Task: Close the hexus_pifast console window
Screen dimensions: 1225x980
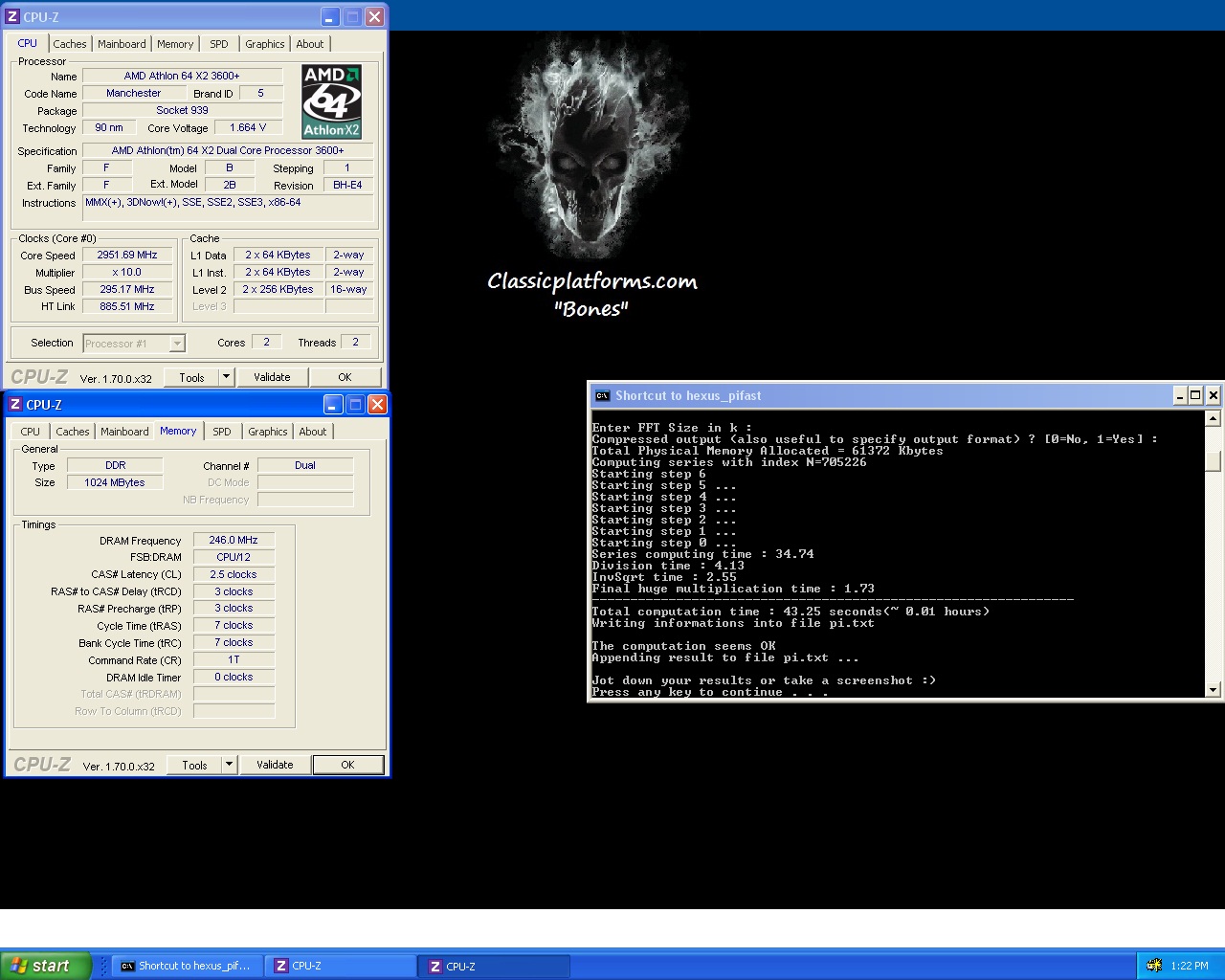Action: click(1213, 395)
